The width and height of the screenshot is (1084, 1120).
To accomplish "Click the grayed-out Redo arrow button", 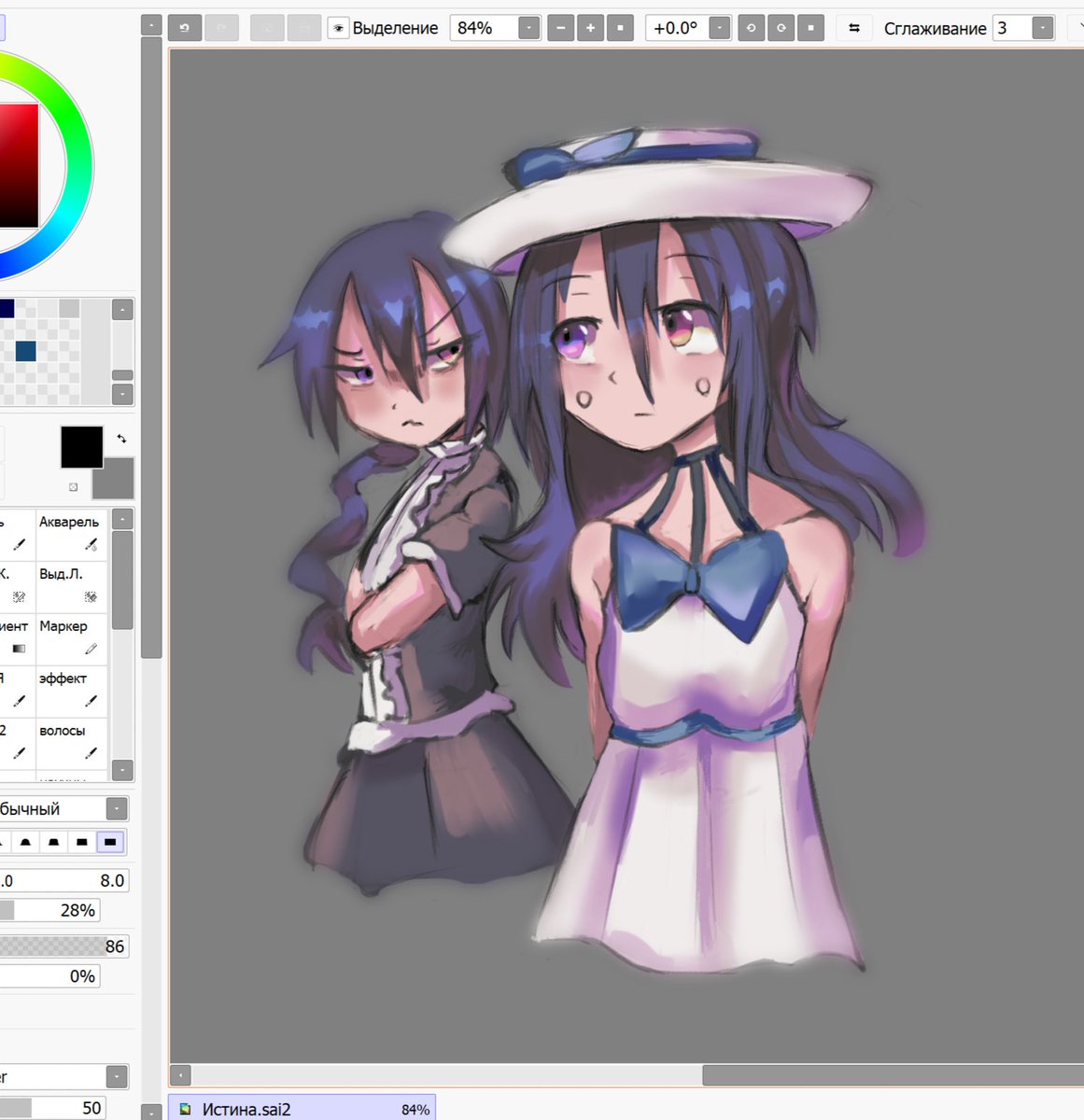I will (x=221, y=28).
